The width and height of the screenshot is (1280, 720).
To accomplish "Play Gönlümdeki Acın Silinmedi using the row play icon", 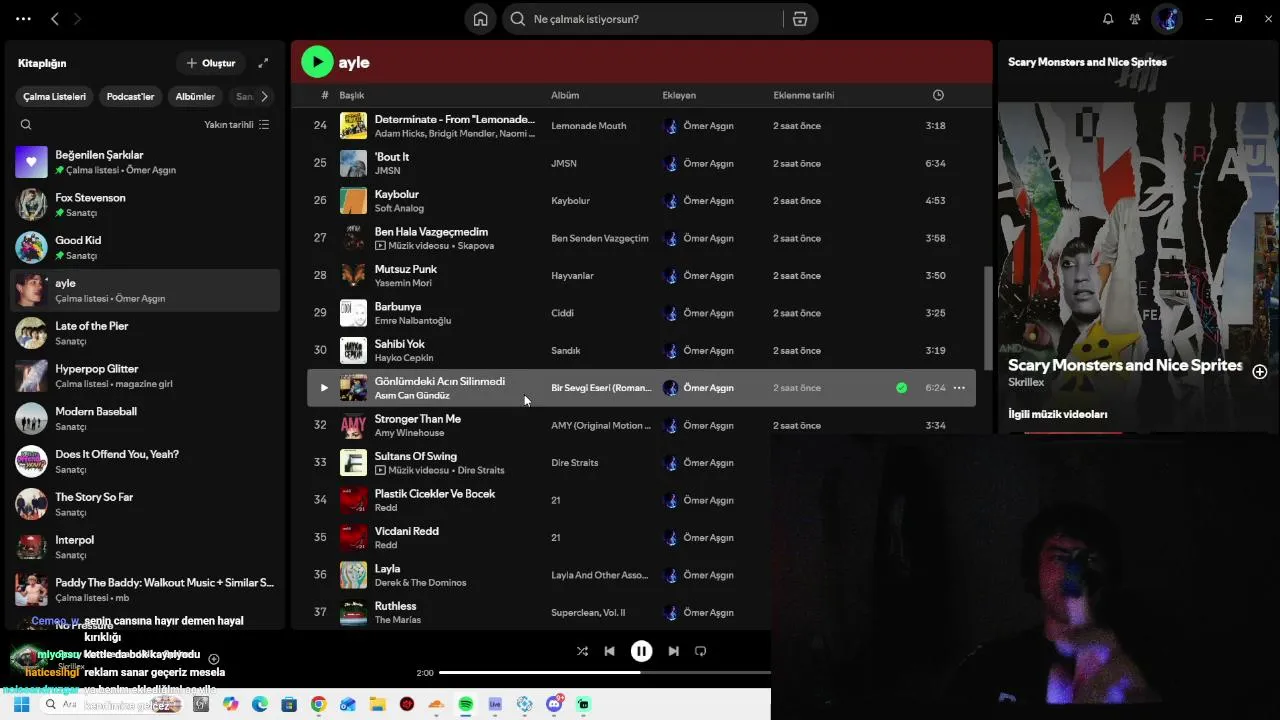I will (323, 388).
